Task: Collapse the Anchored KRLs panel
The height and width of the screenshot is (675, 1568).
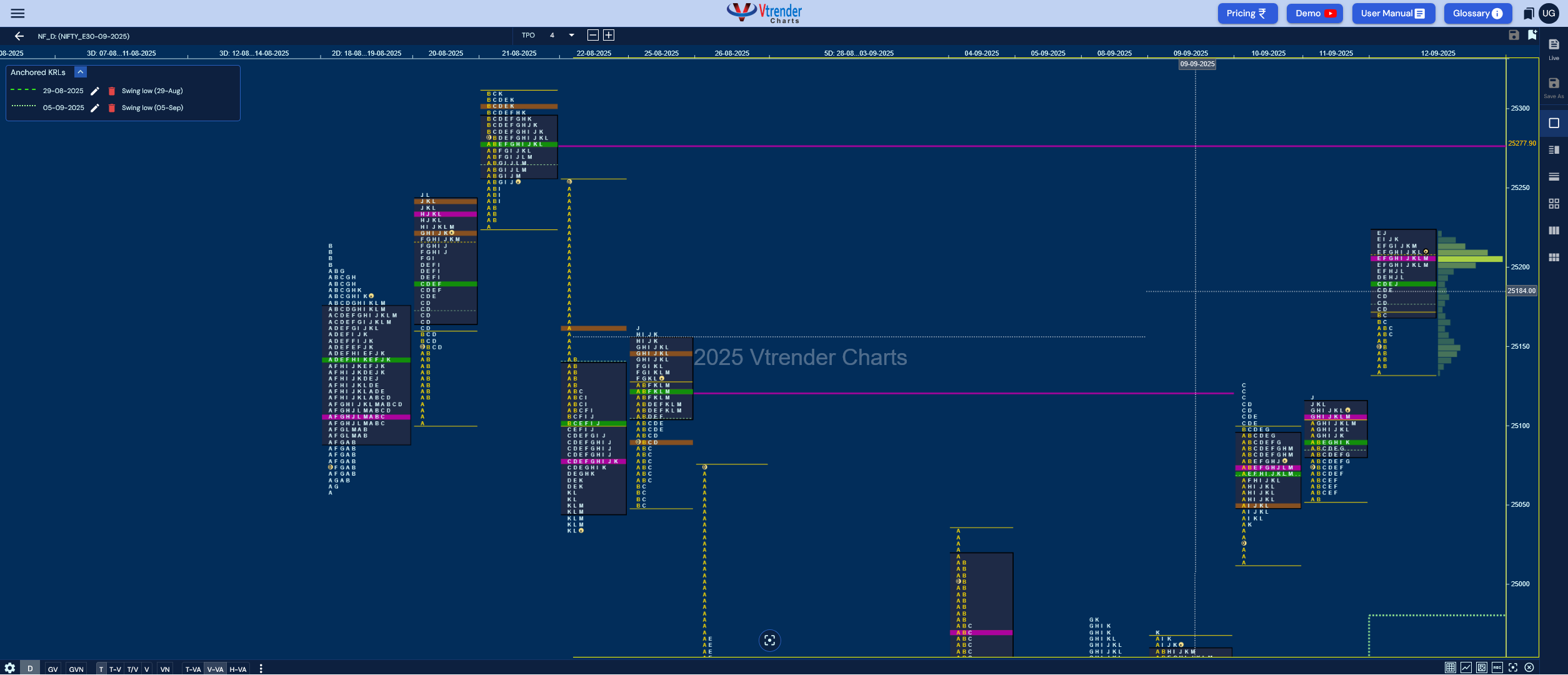Action: (81, 72)
